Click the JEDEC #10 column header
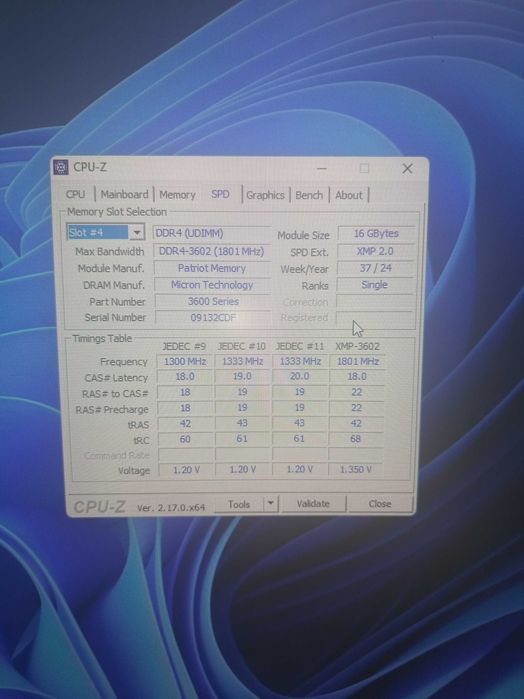Viewport: 524px width, 699px height. click(242, 346)
